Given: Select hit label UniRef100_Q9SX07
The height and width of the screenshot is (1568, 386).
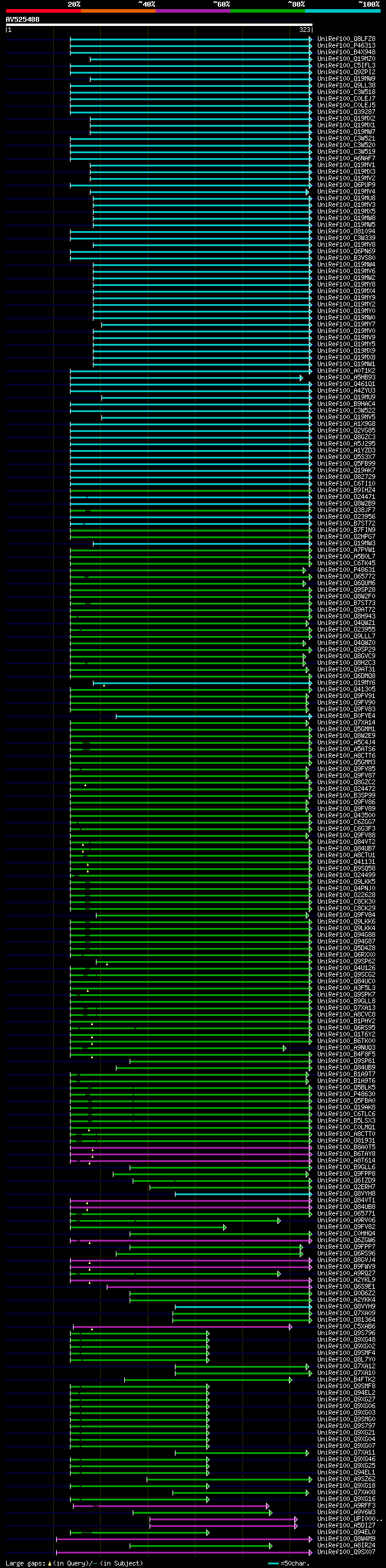Looking at the screenshot, I should click(x=346, y=1552).
